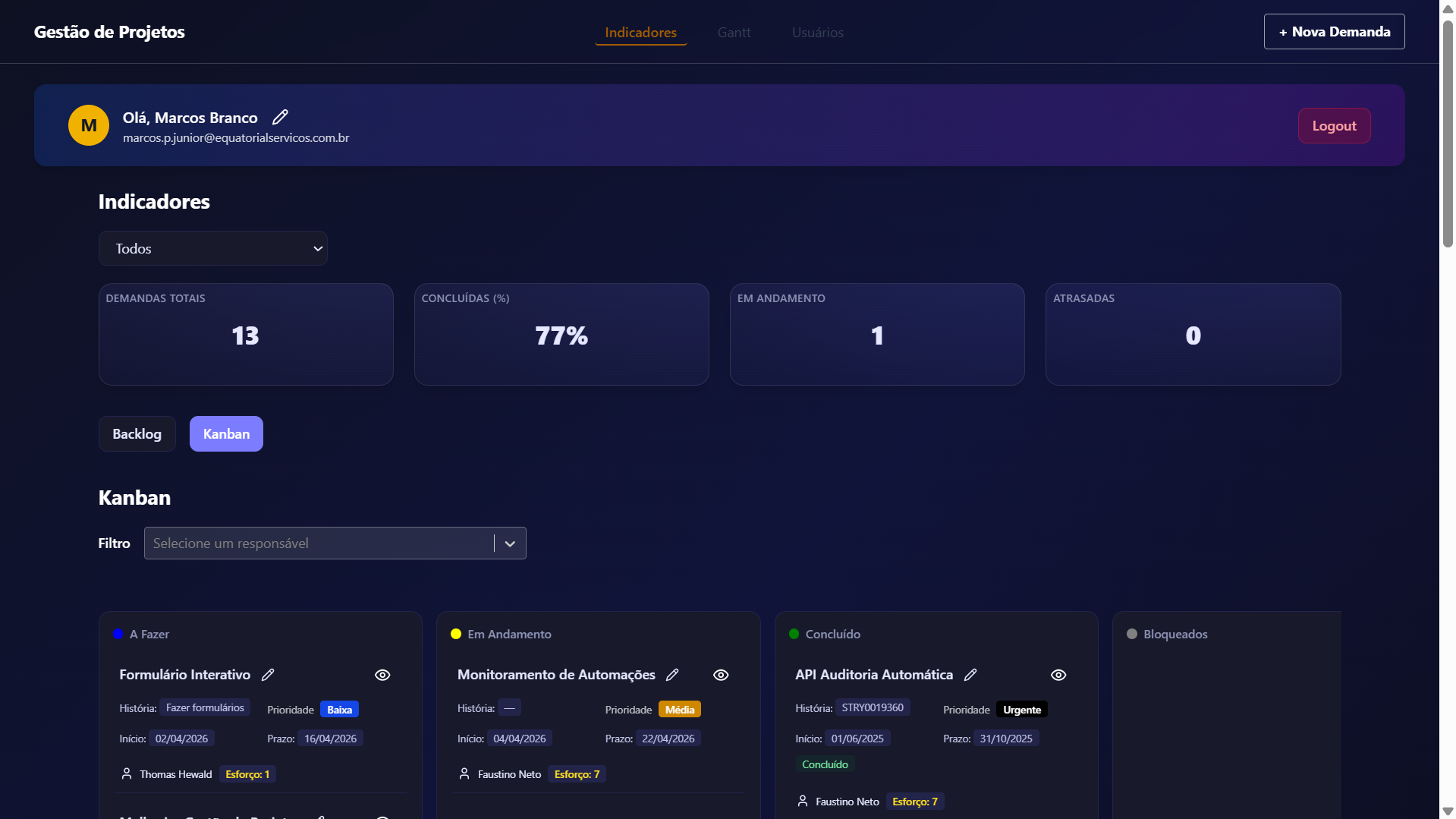Create a Nova Demanda
Image resolution: width=1456 pixels, height=819 pixels.
pyautogui.click(x=1334, y=32)
